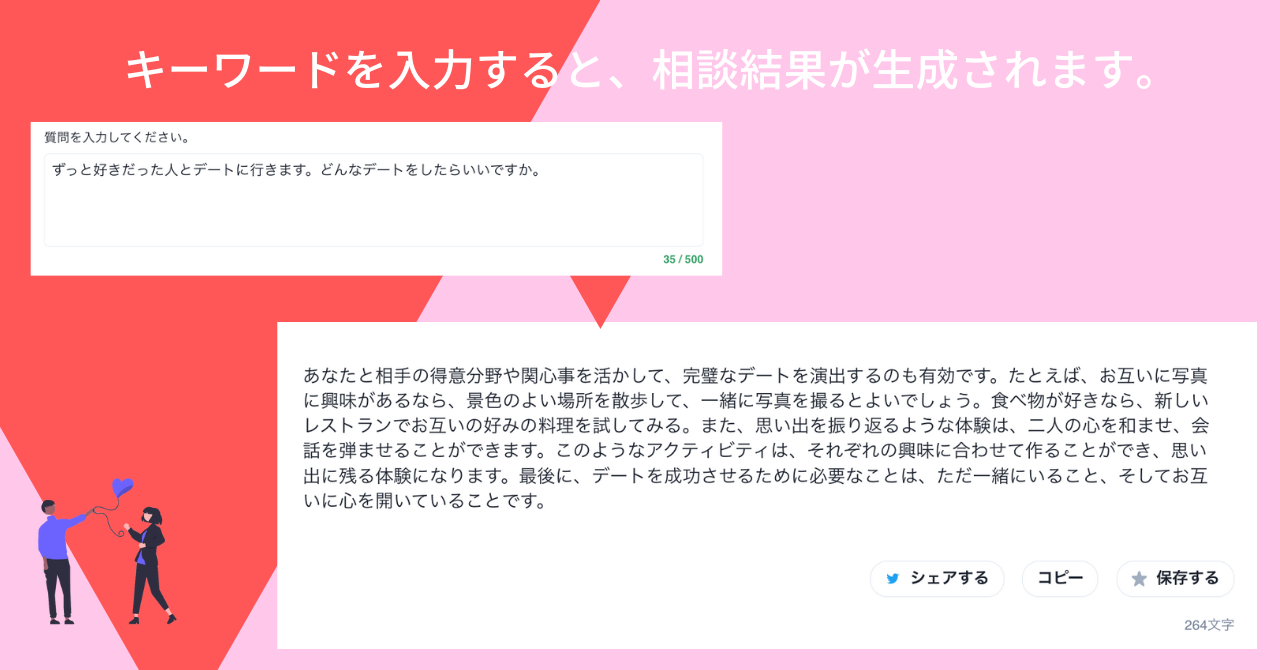This screenshot has height=670, width=1280.
Task: Click the 35 / 500 character counter
Action: 683,260
